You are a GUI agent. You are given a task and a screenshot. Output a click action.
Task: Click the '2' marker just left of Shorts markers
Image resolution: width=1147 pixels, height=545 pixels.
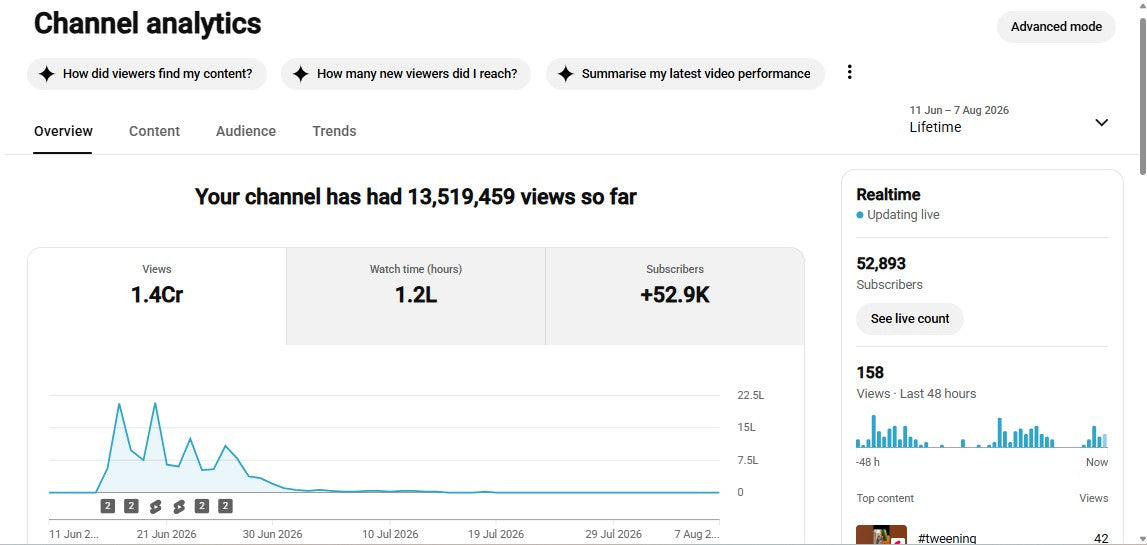131,505
